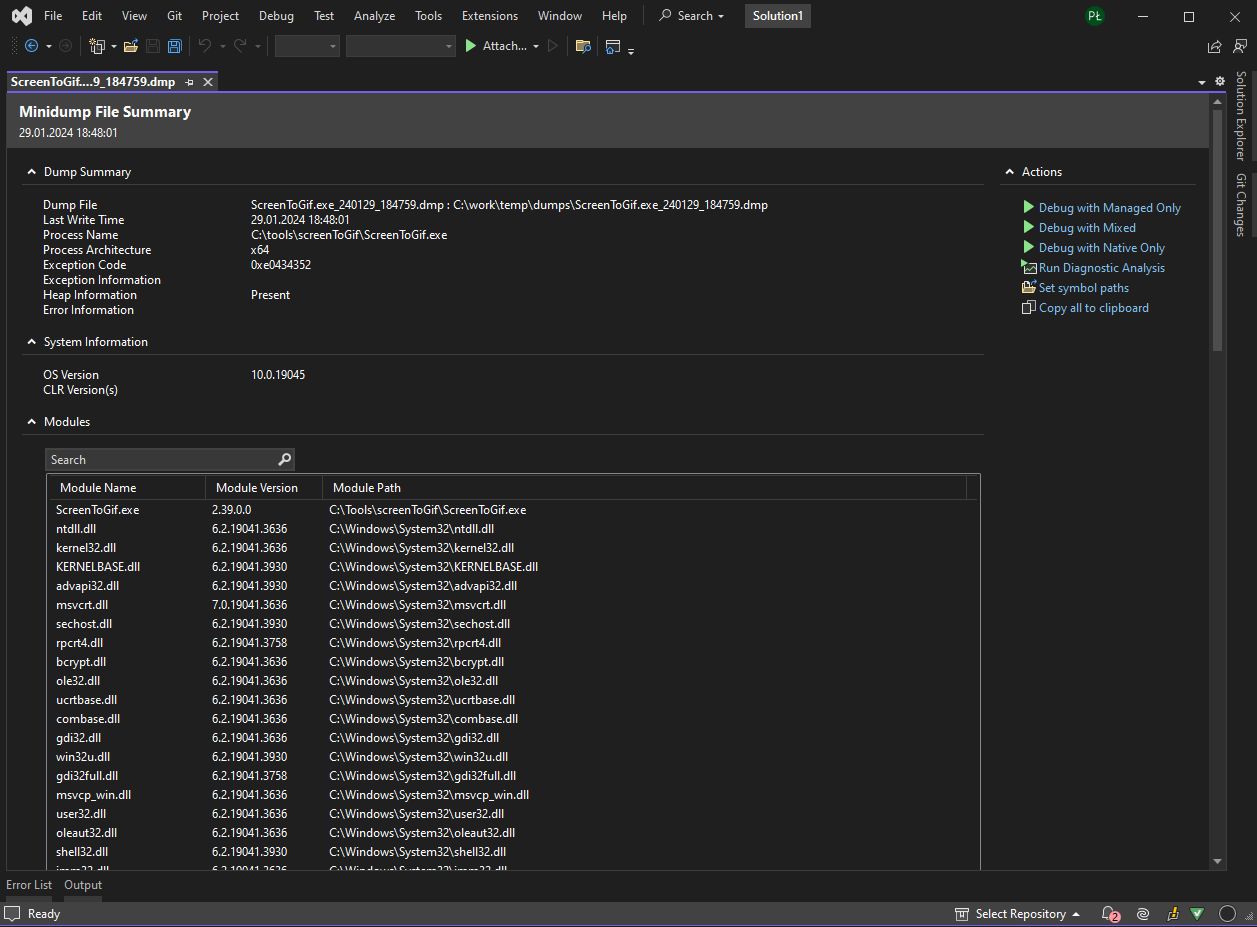Collapse the Dump Summary section

pos(32,172)
